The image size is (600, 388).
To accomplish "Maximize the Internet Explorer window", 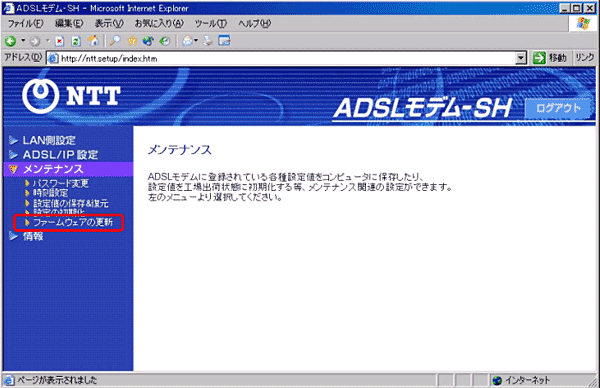I will click(x=577, y=8).
